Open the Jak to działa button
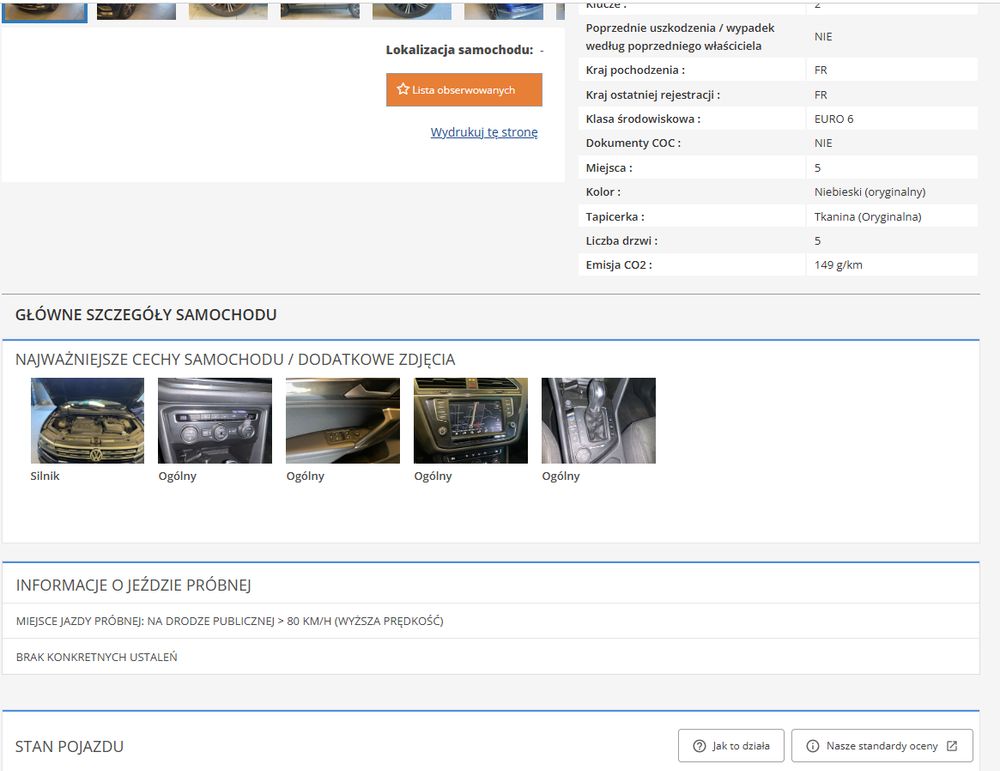Image resolution: width=1000 pixels, height=771 pixels. [731, 745]
